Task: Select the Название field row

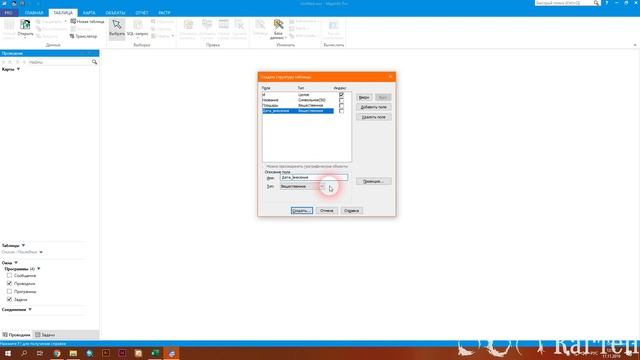Action: (298, 100)
